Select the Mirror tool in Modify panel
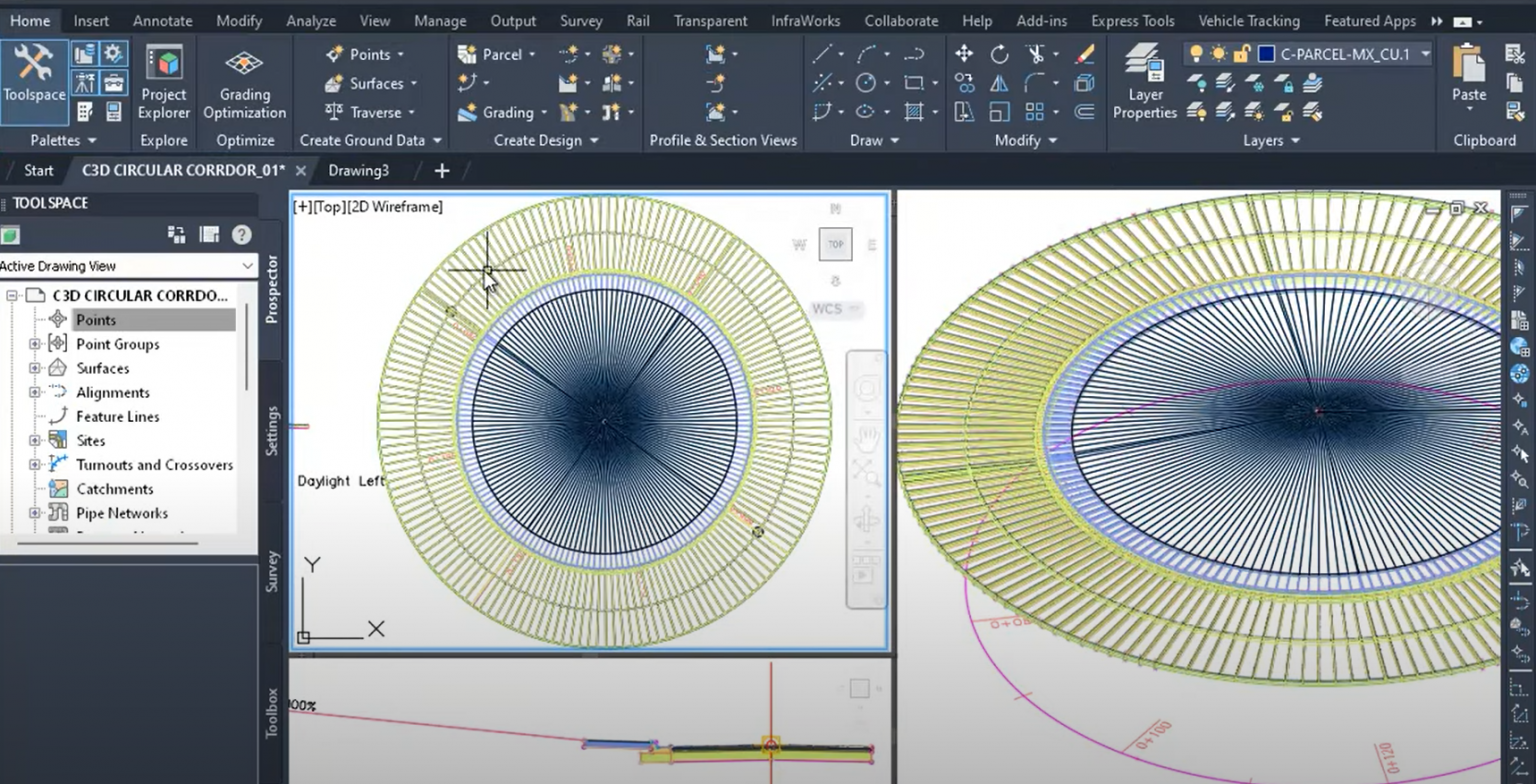Viewport: 1536px width, 784px height. pos(1000,83)
